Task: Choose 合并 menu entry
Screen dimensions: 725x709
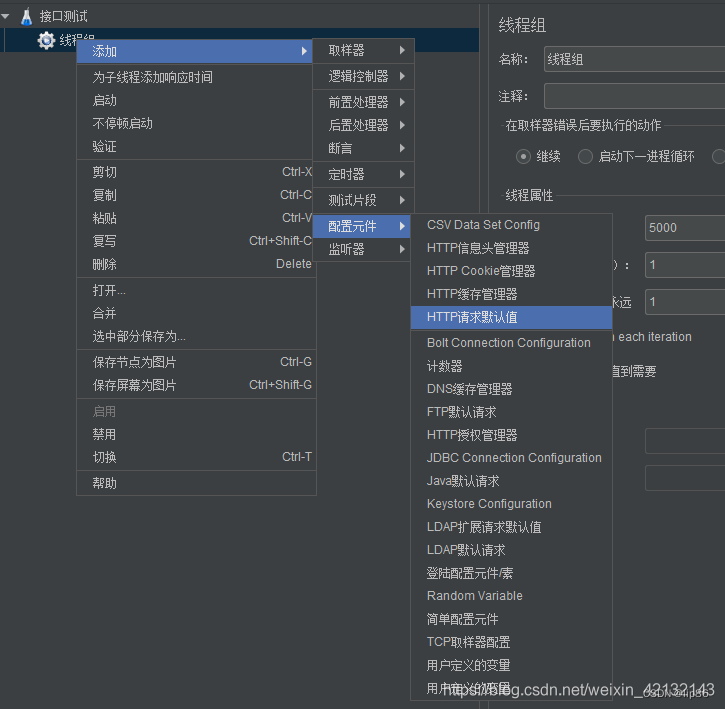Action: point(197,314)
